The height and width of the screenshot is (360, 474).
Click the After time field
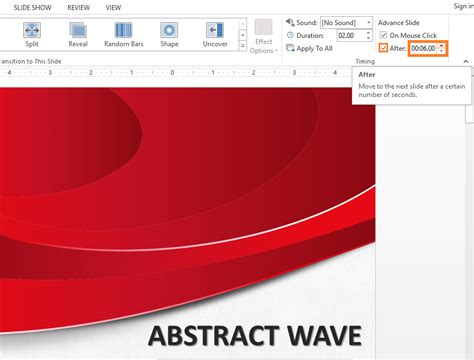(423, 48)
